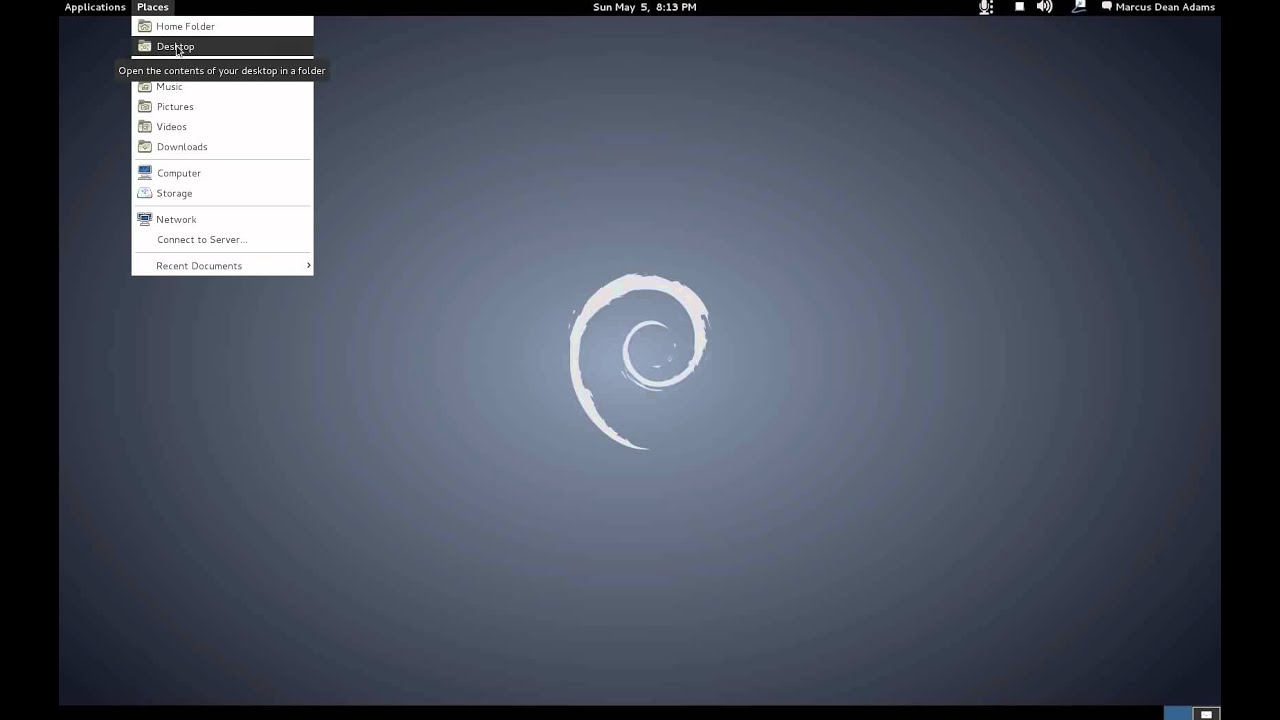Open the Videos folder entry

(222, 126)
